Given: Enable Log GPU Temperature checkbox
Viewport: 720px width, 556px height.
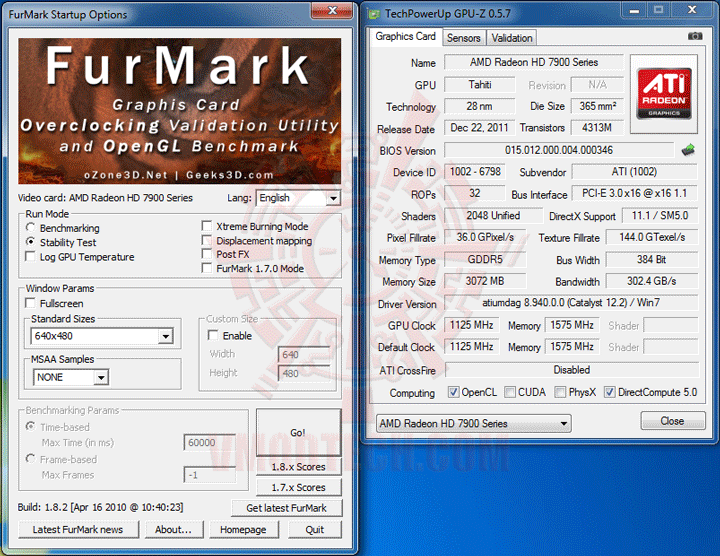Looking at the screenshot, I should 31,256.
